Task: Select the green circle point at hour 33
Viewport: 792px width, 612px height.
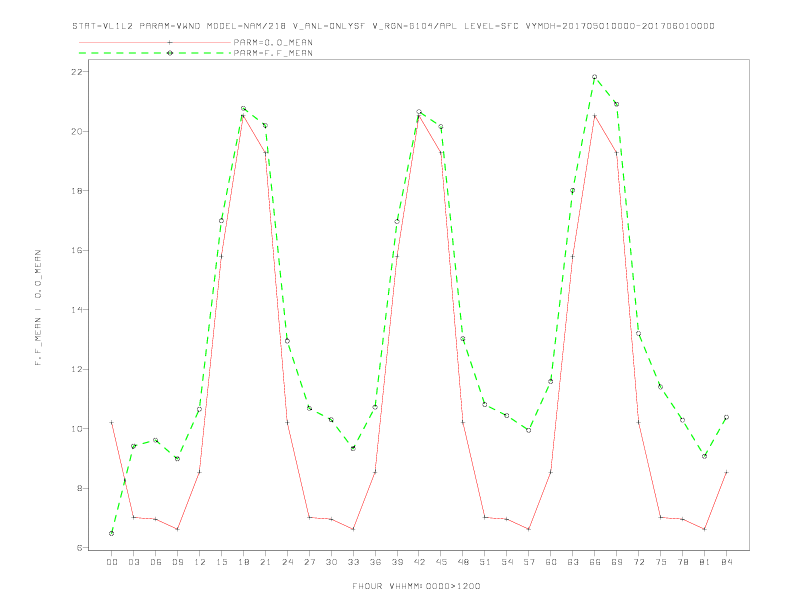Action: pyautogui.click(x=353, y=448)
